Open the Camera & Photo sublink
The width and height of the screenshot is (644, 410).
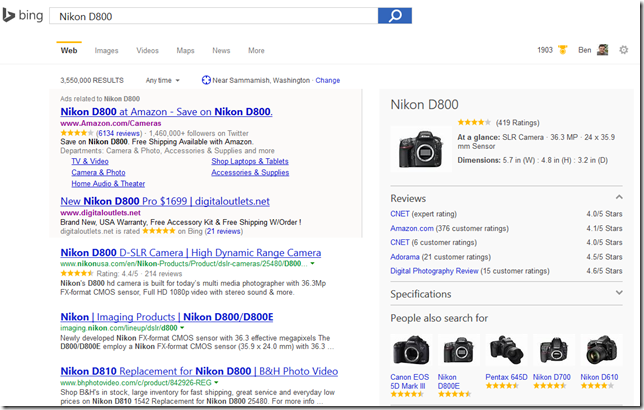(98, 173)
